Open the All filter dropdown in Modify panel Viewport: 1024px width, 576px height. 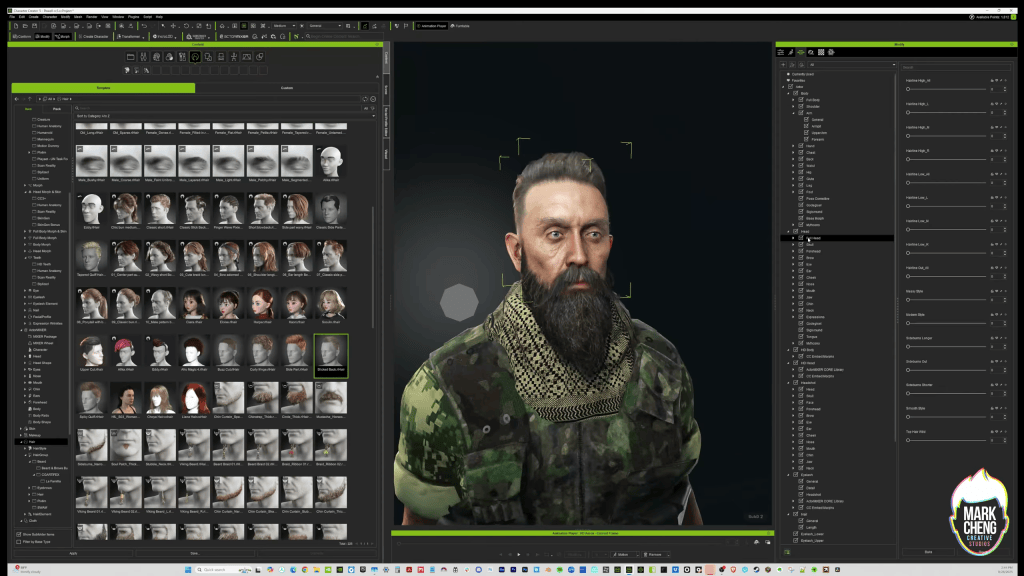pyautogui.click(x=852, y=65)
